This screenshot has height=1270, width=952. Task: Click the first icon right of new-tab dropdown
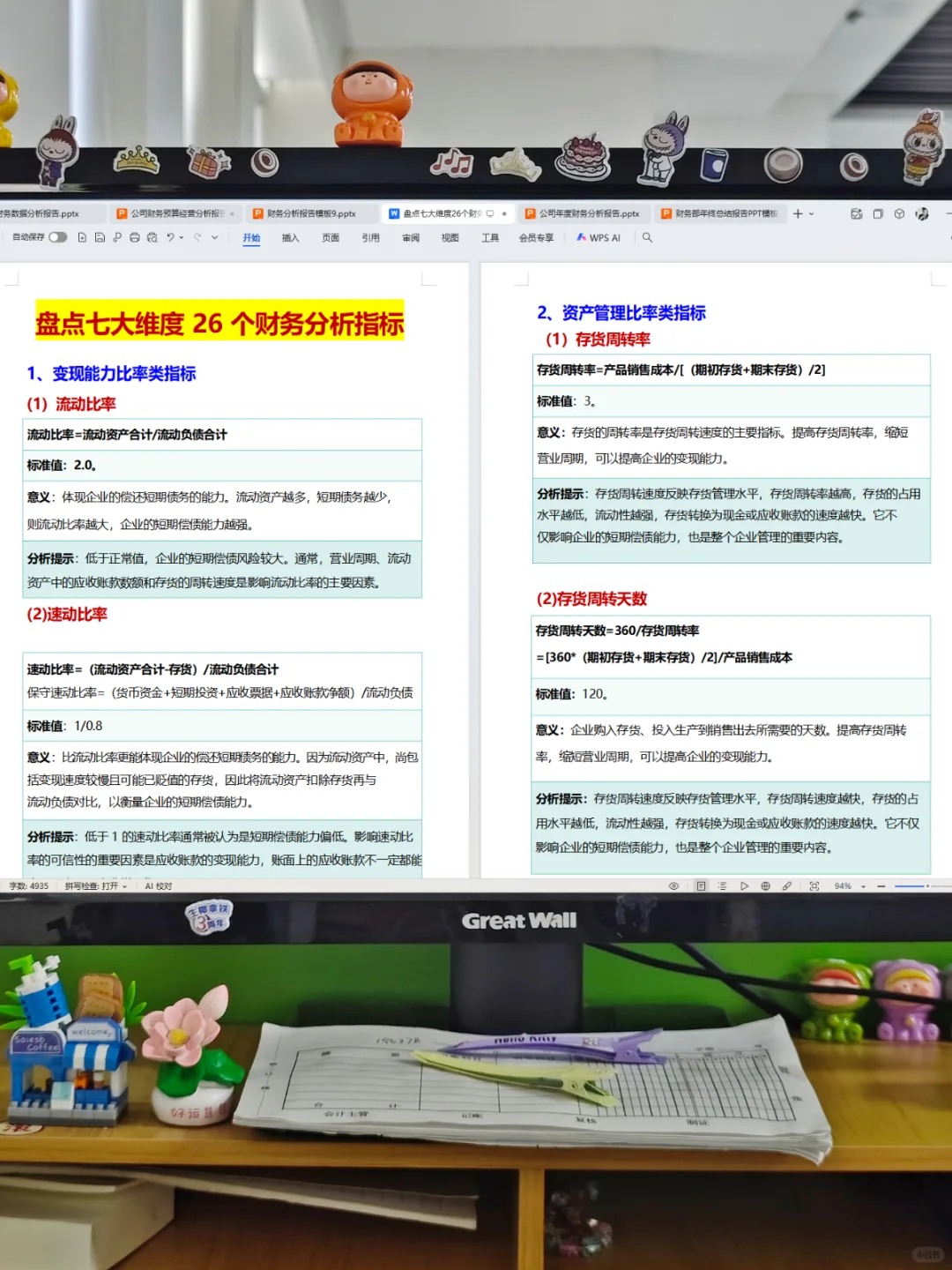(856, 213)
